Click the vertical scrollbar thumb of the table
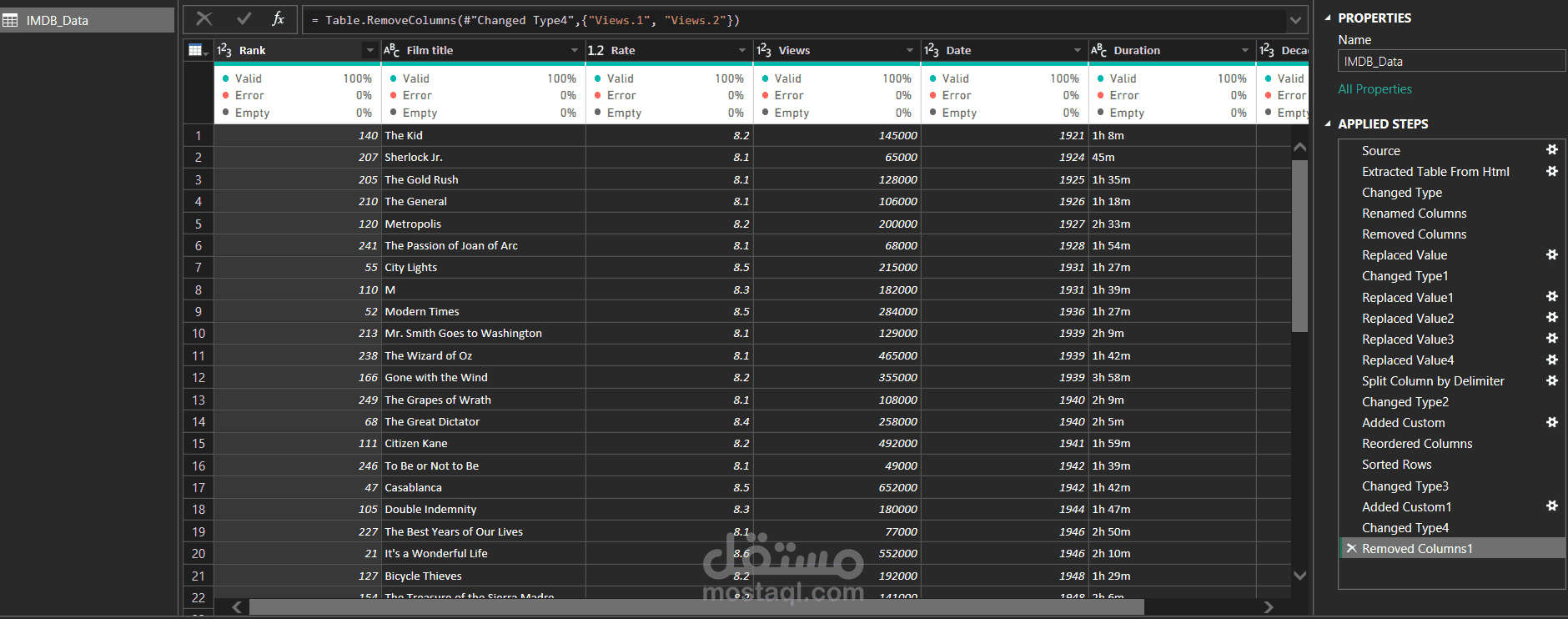Image resolution: width=1568 pixels, height=619 pixels. click(1299, 246)
